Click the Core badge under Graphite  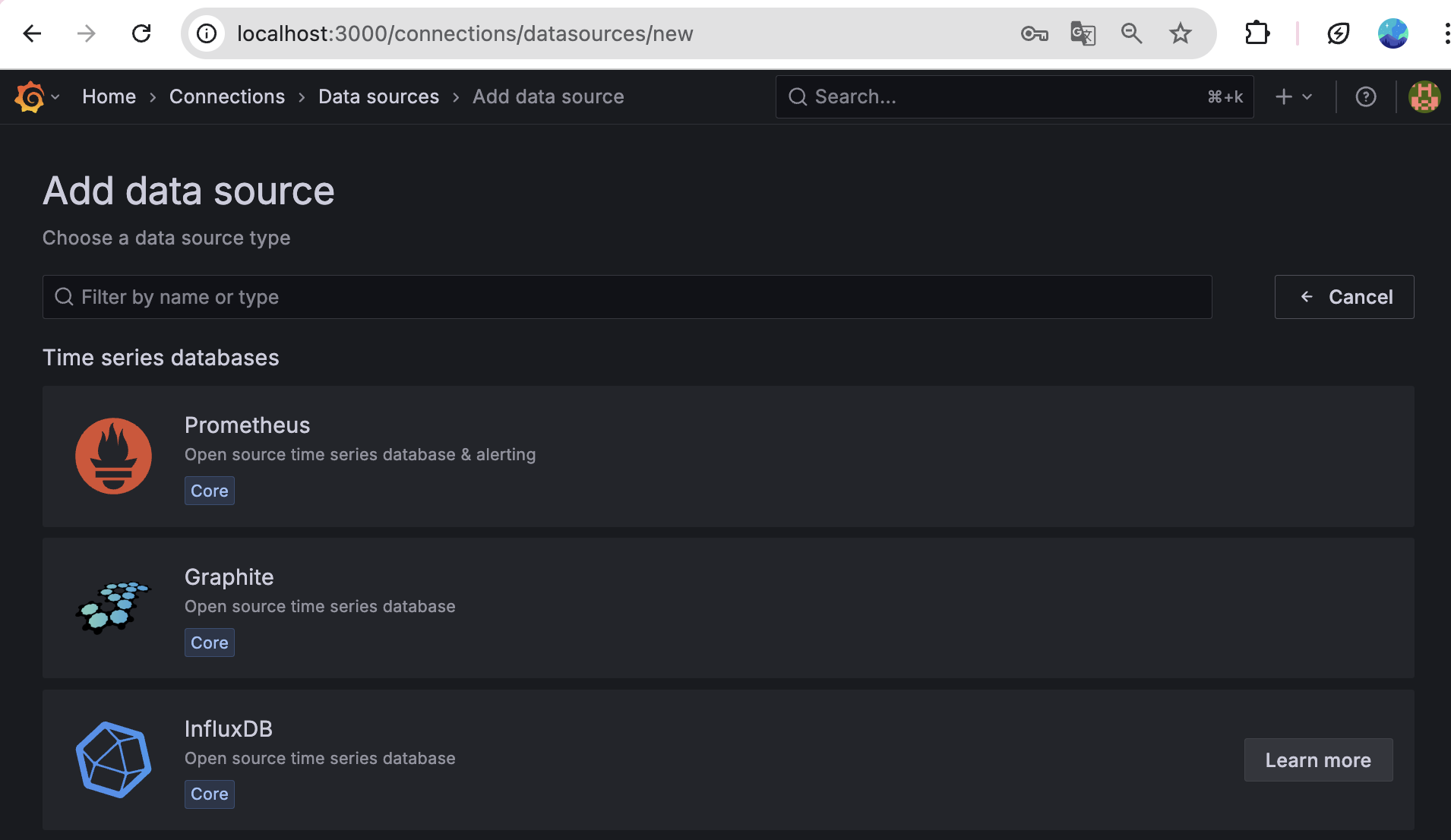[x=210, y=643]
